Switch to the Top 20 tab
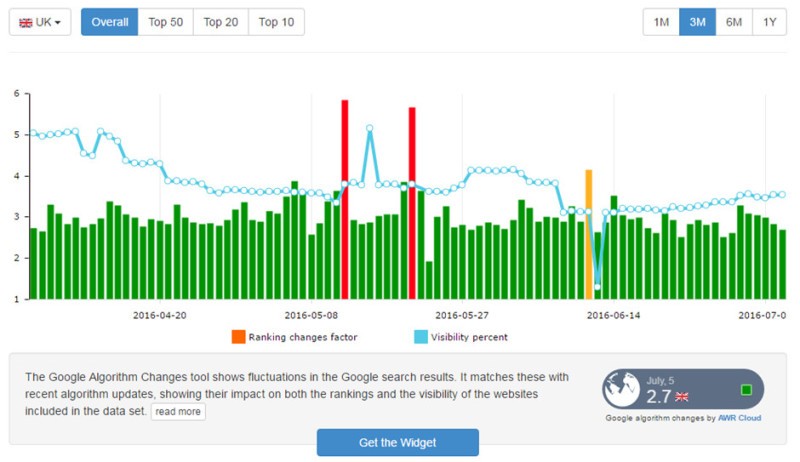The image size is (800, 462). (x=221, y=22)
